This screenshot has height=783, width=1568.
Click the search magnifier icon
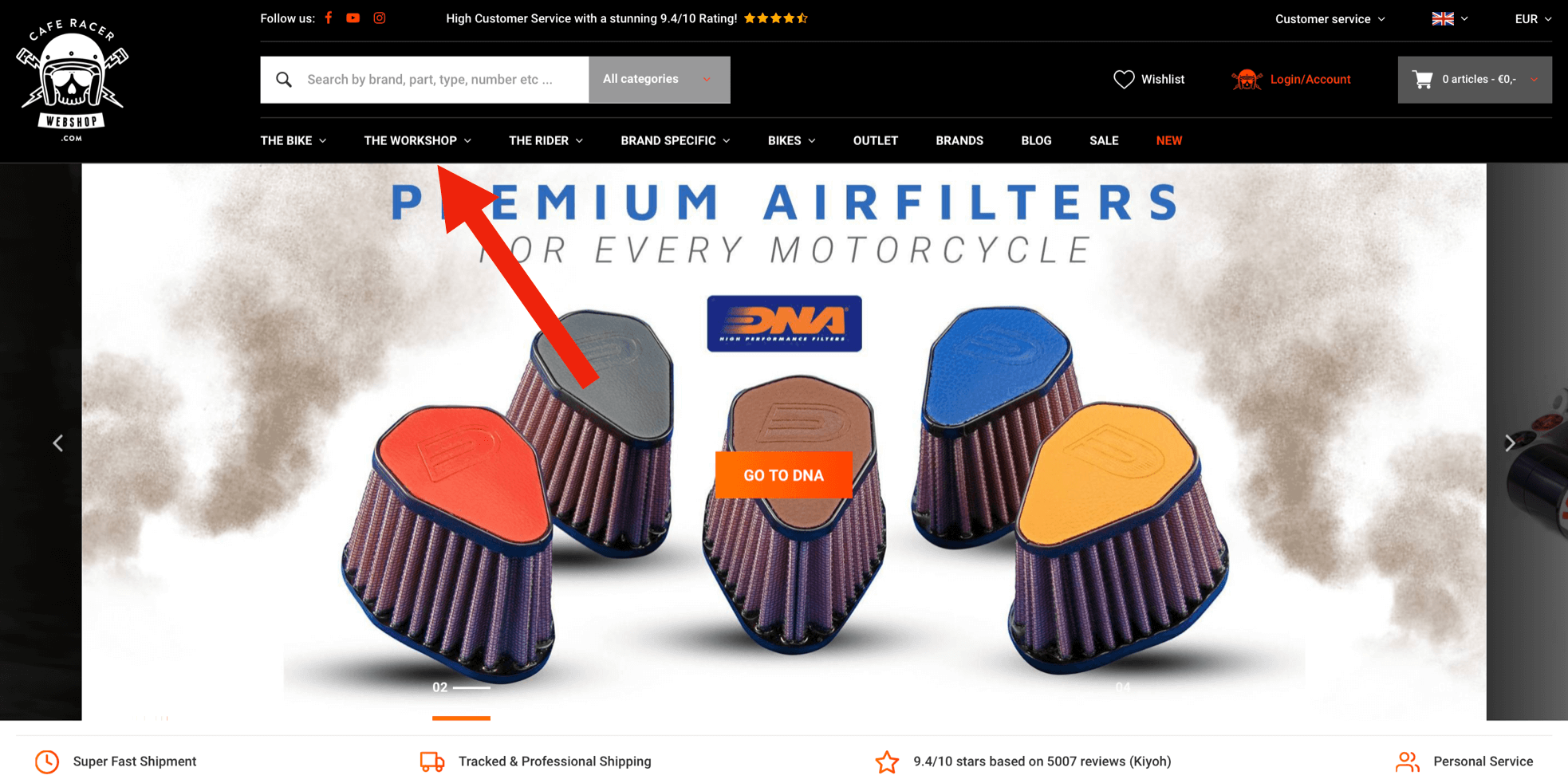click(283, 79)
